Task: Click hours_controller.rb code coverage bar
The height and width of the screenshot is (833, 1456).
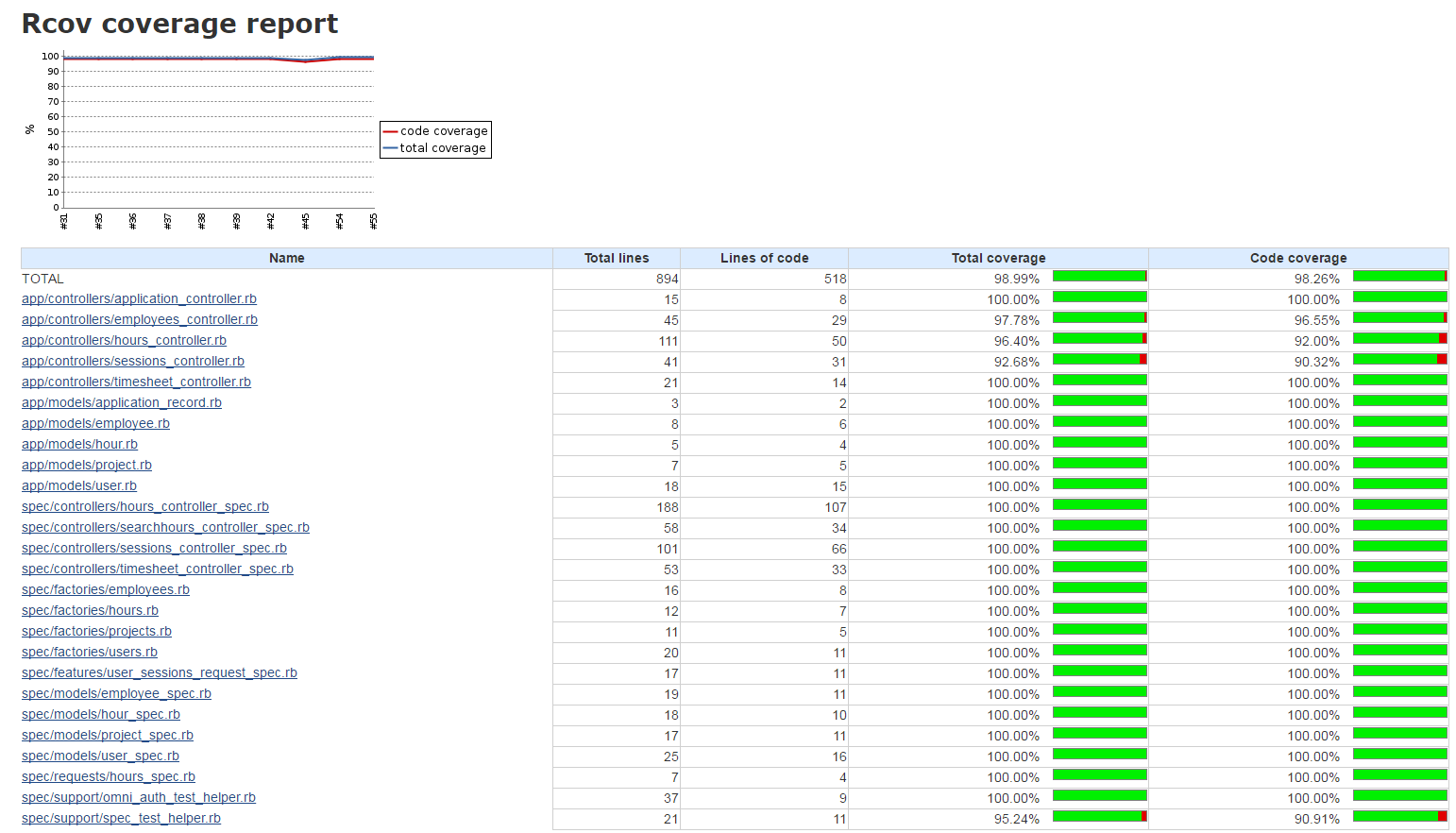Action: (x=1400, y=339)
